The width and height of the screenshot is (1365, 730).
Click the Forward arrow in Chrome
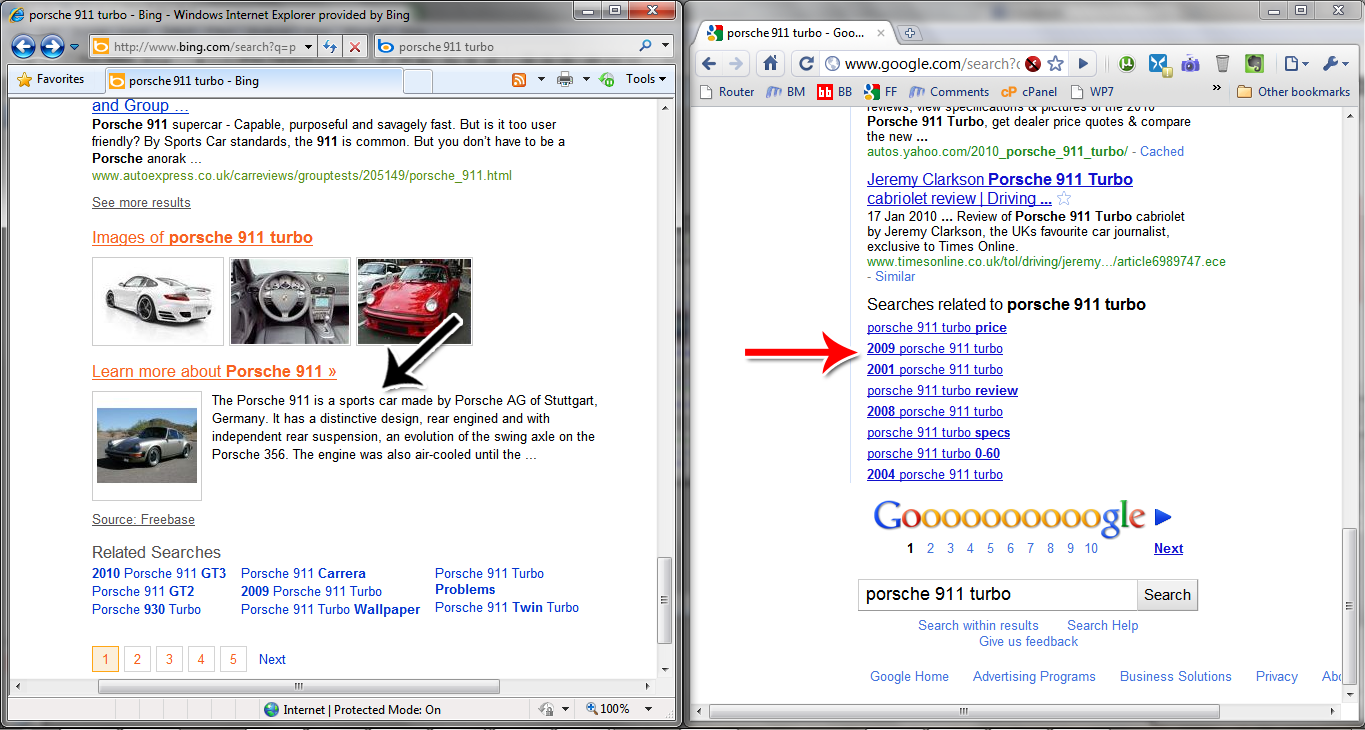click(x=737, y=64)
